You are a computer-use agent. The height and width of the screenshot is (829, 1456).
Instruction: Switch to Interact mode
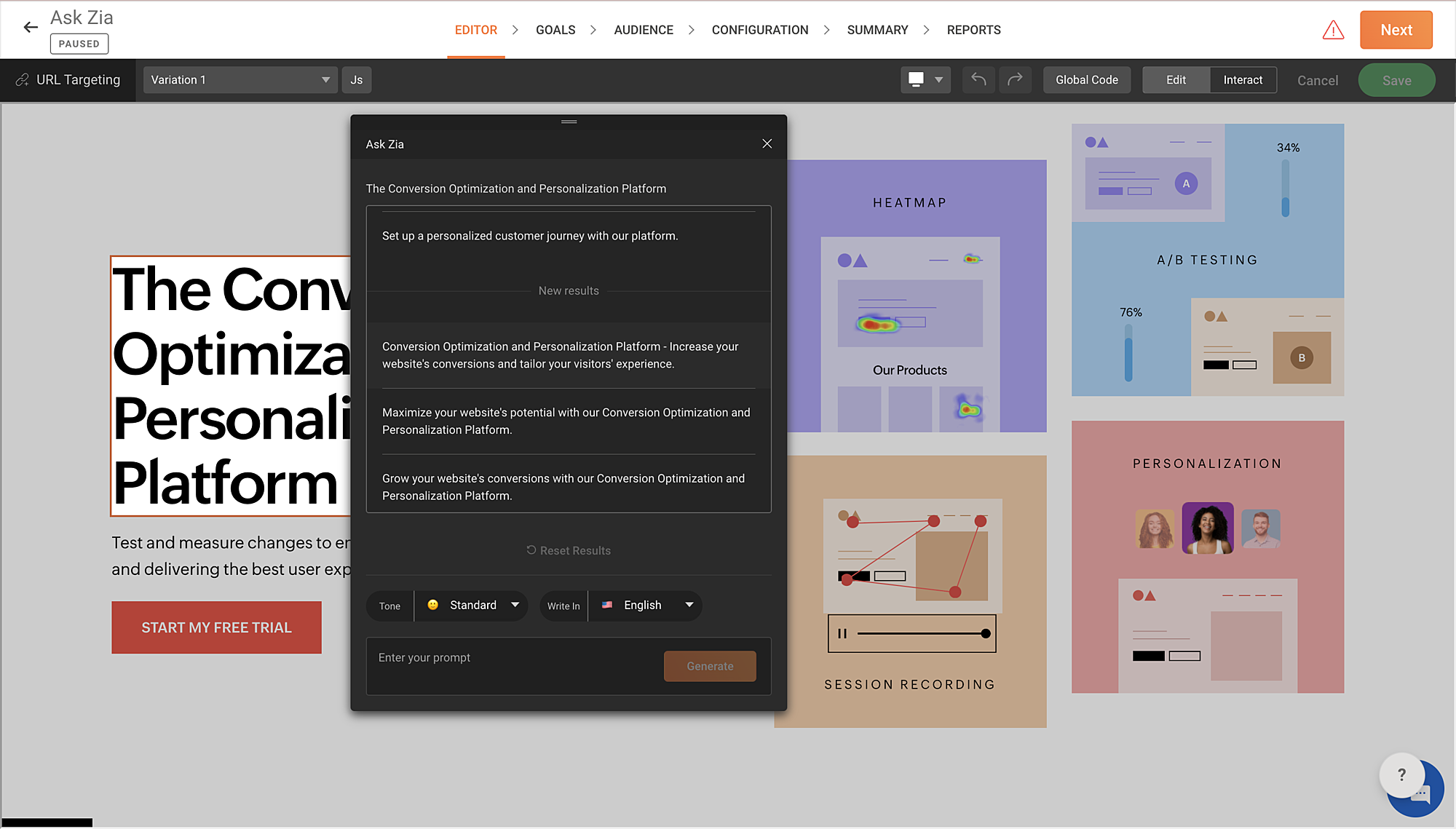pyautogui.click(x=1243, y=79)
